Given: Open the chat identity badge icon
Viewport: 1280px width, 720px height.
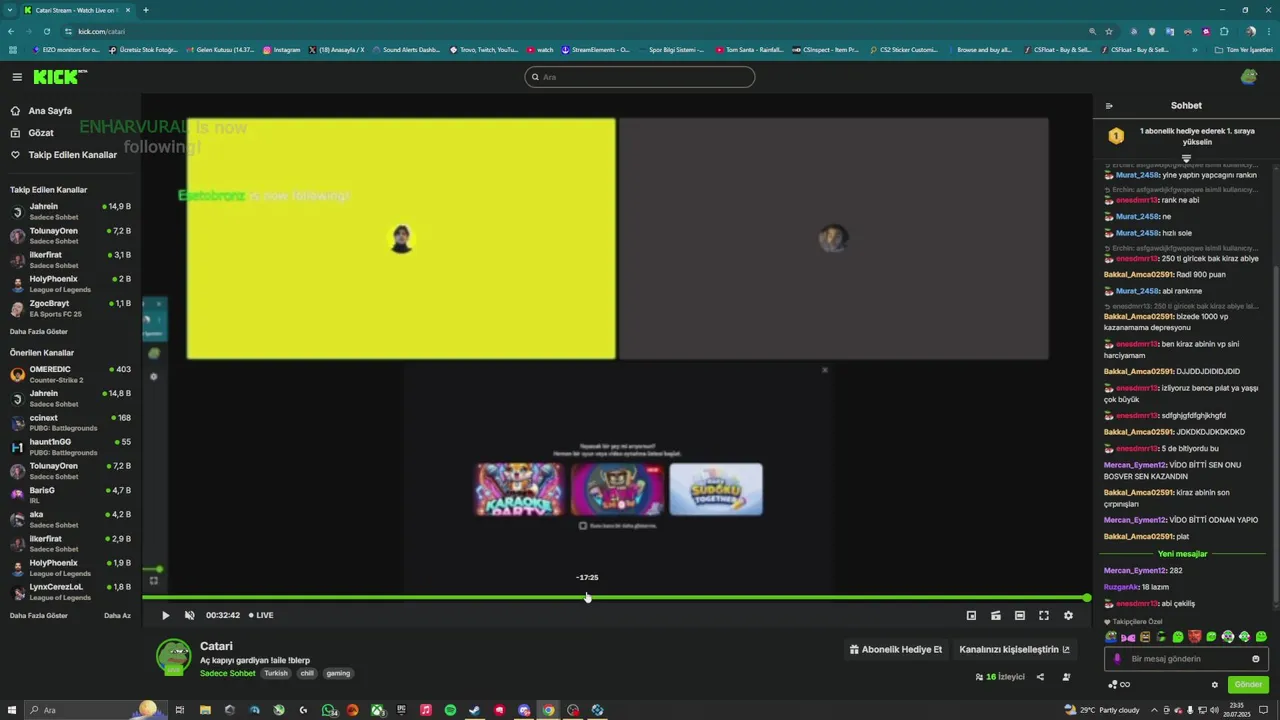Looking at the screenshot, I should click(x=1118, y=659).
